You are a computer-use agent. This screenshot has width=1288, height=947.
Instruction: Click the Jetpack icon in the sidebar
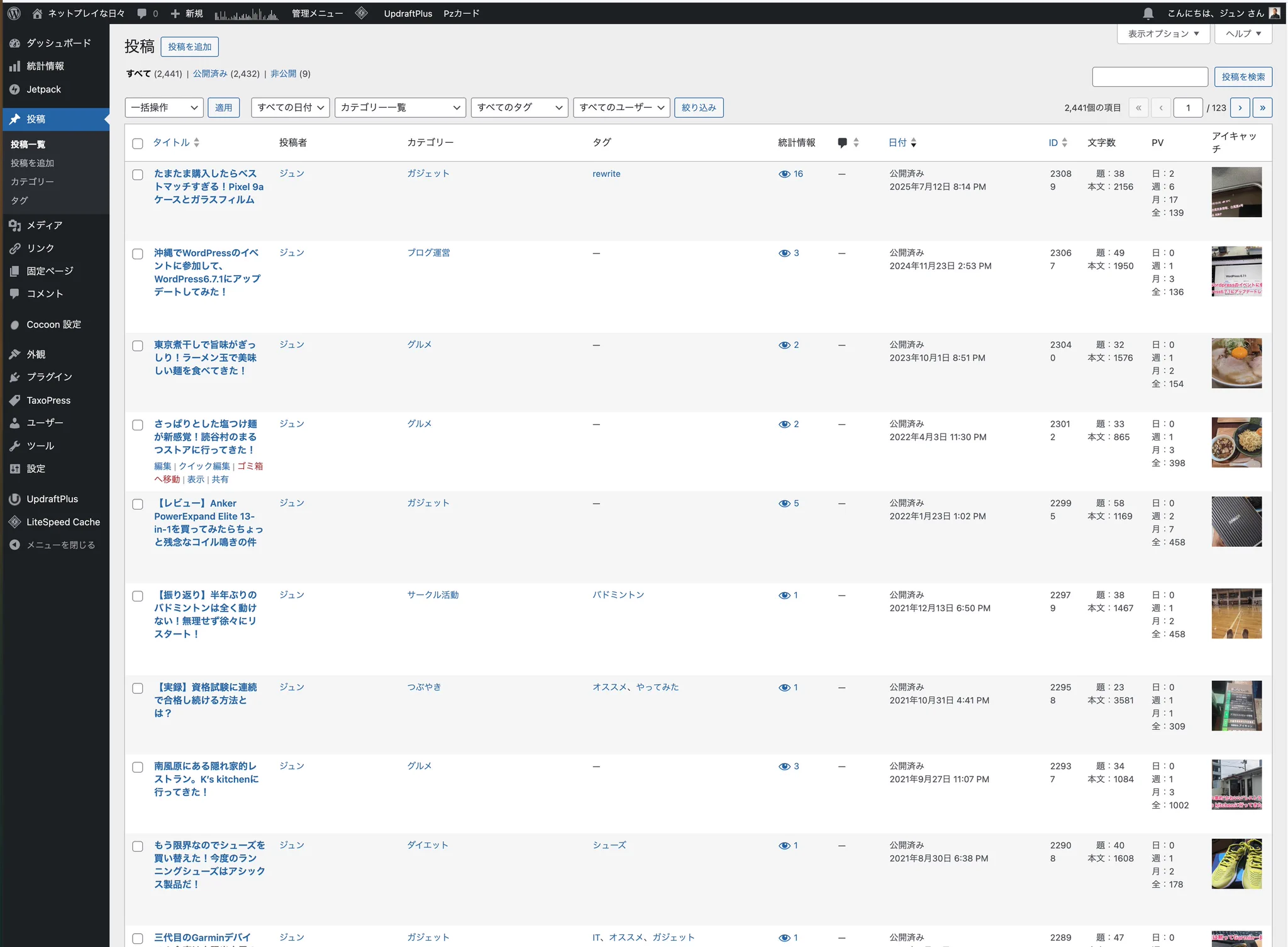coord(15,89)
